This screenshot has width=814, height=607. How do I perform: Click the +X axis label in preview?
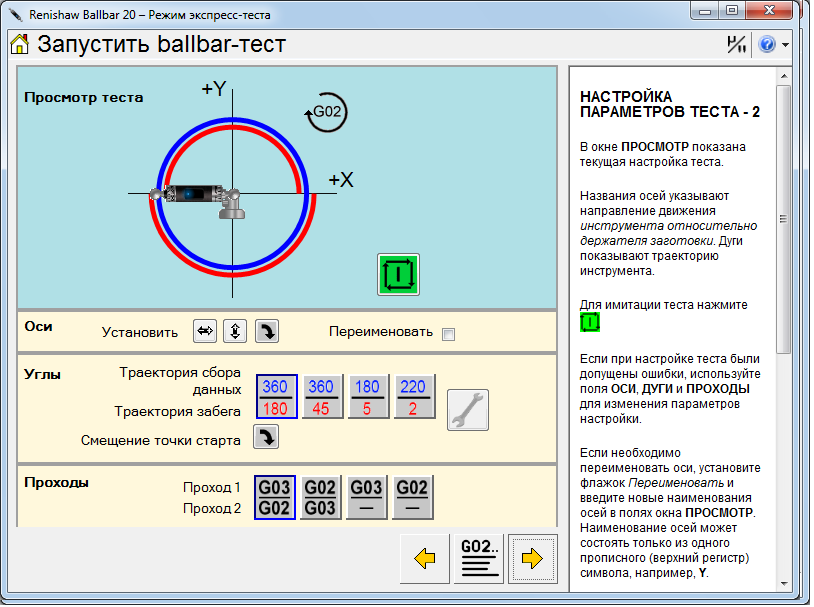(341, 180)
